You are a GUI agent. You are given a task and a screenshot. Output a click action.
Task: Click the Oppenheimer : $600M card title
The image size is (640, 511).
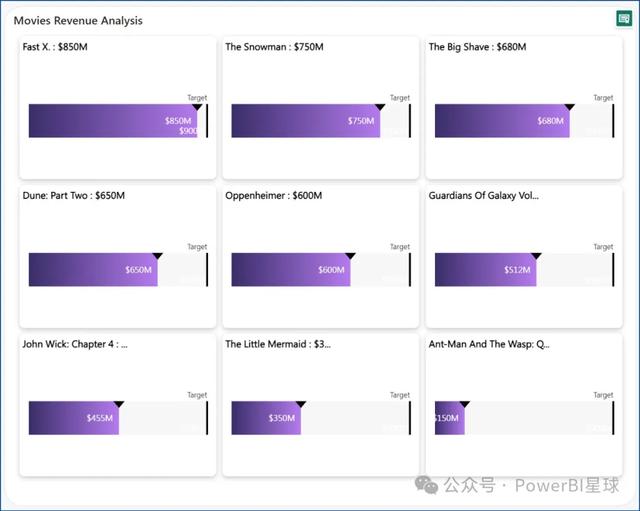click(273, 196)
